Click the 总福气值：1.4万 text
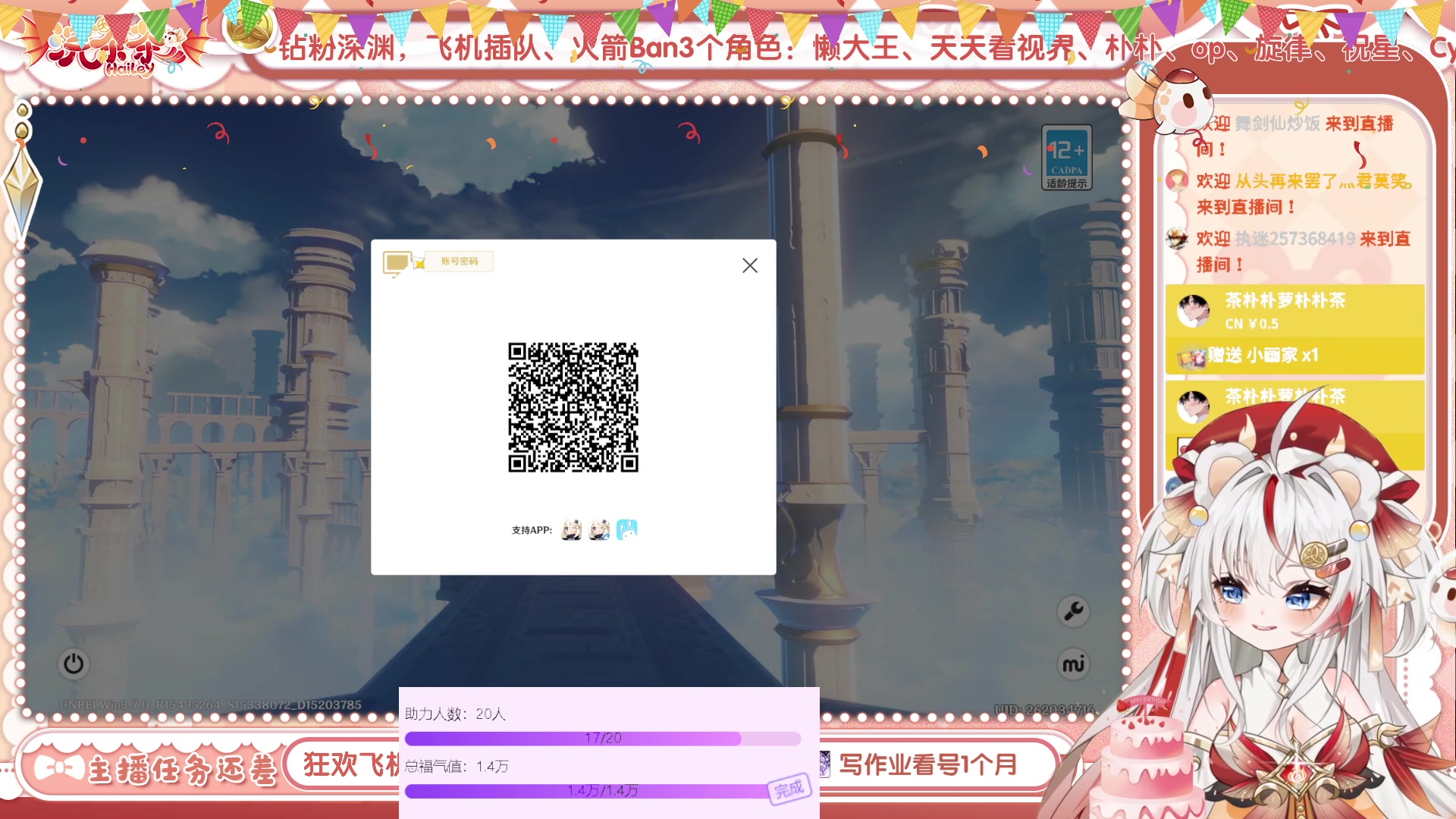The image size is (1456, 819). click(457, 767)
